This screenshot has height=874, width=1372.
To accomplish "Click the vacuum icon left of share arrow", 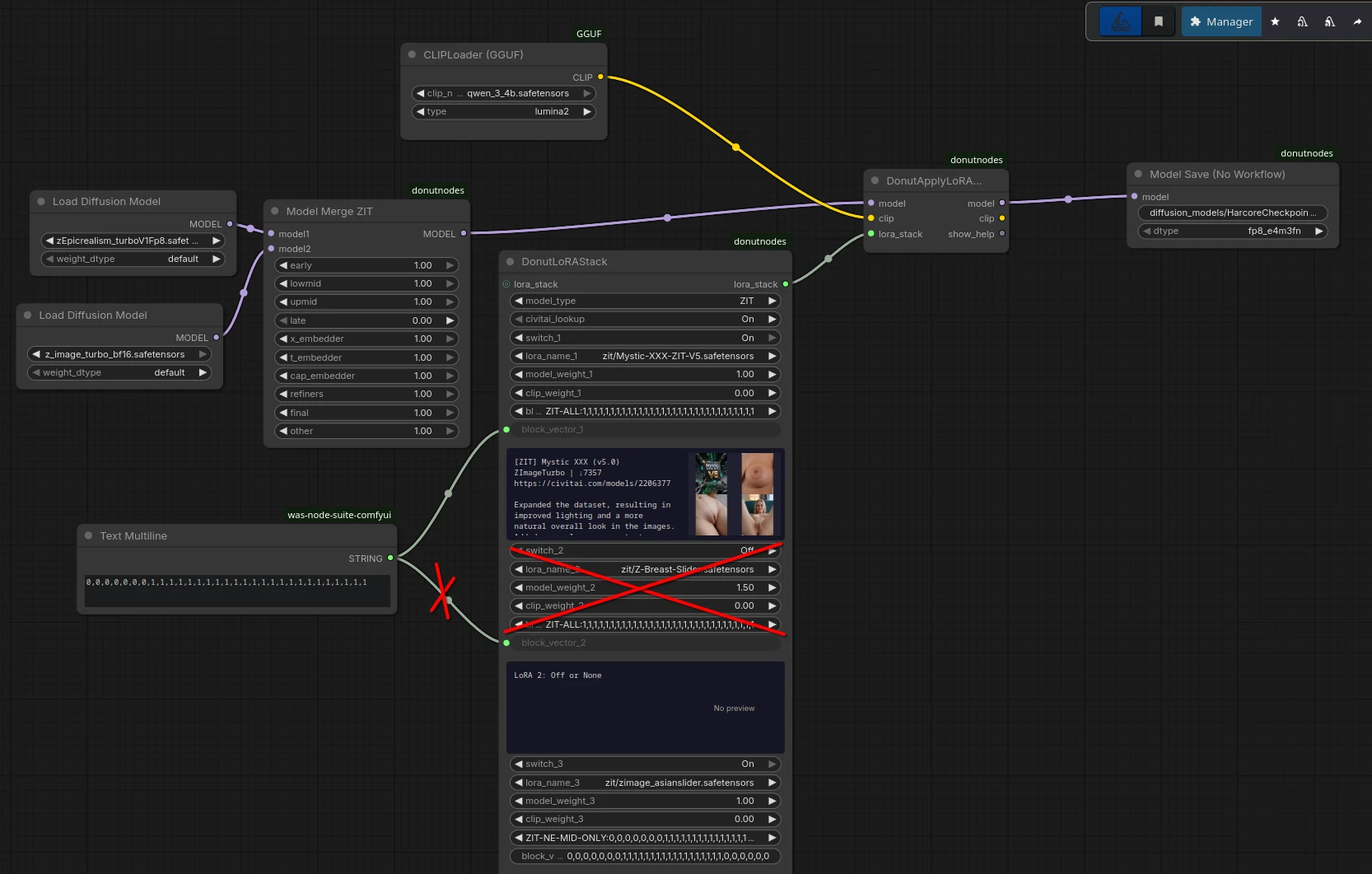I will coord(1329,21).
